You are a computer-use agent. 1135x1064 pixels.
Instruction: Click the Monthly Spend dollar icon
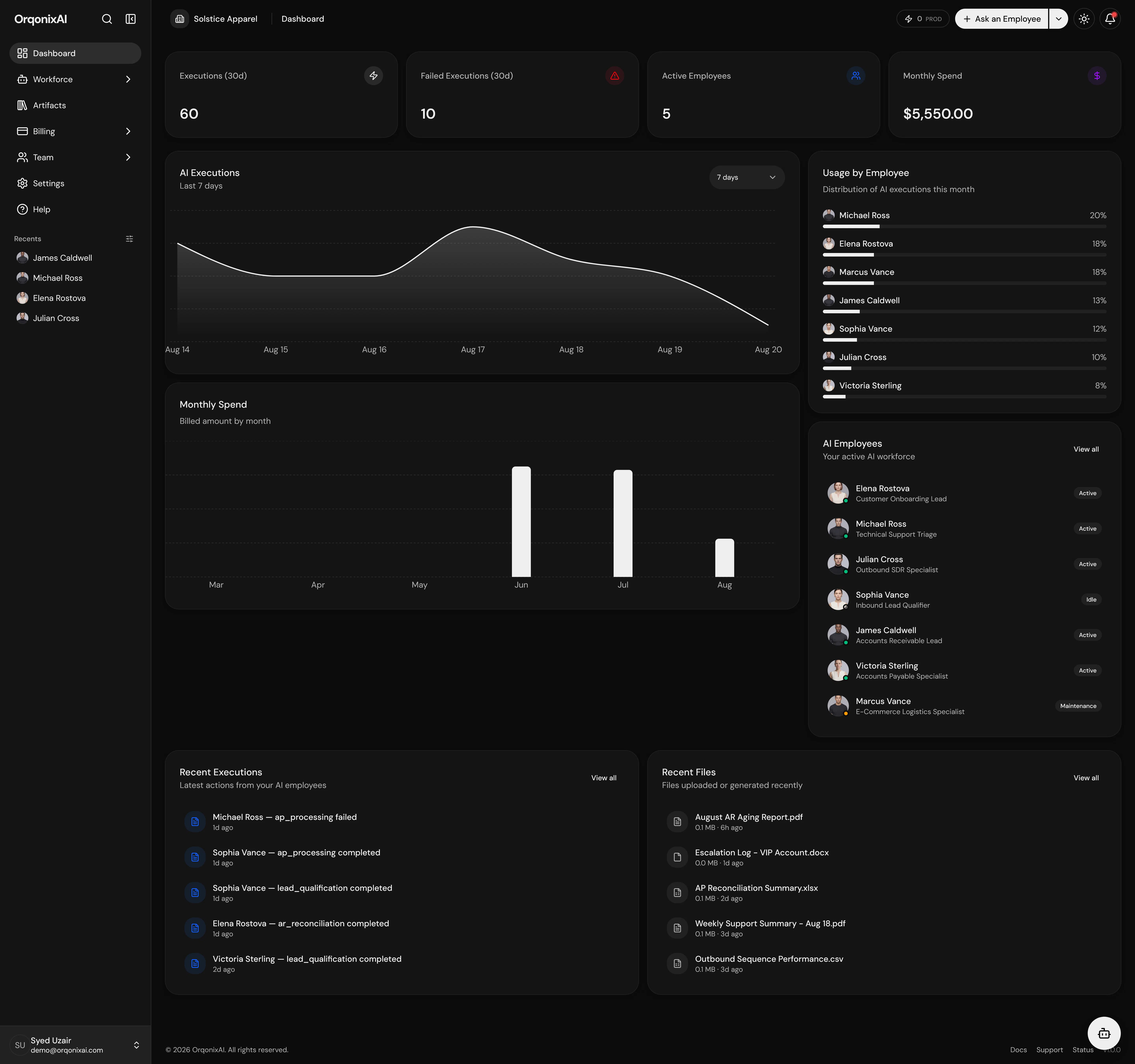click(1097, 75)
